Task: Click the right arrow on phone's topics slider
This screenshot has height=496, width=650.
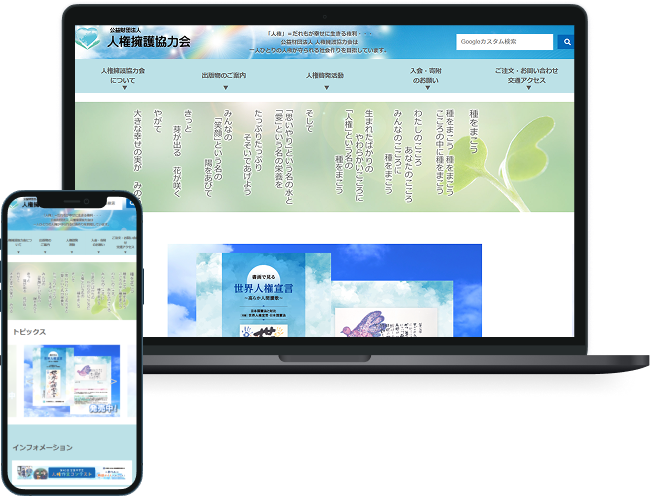Action: pyautogui.click(x=114, y=382)
